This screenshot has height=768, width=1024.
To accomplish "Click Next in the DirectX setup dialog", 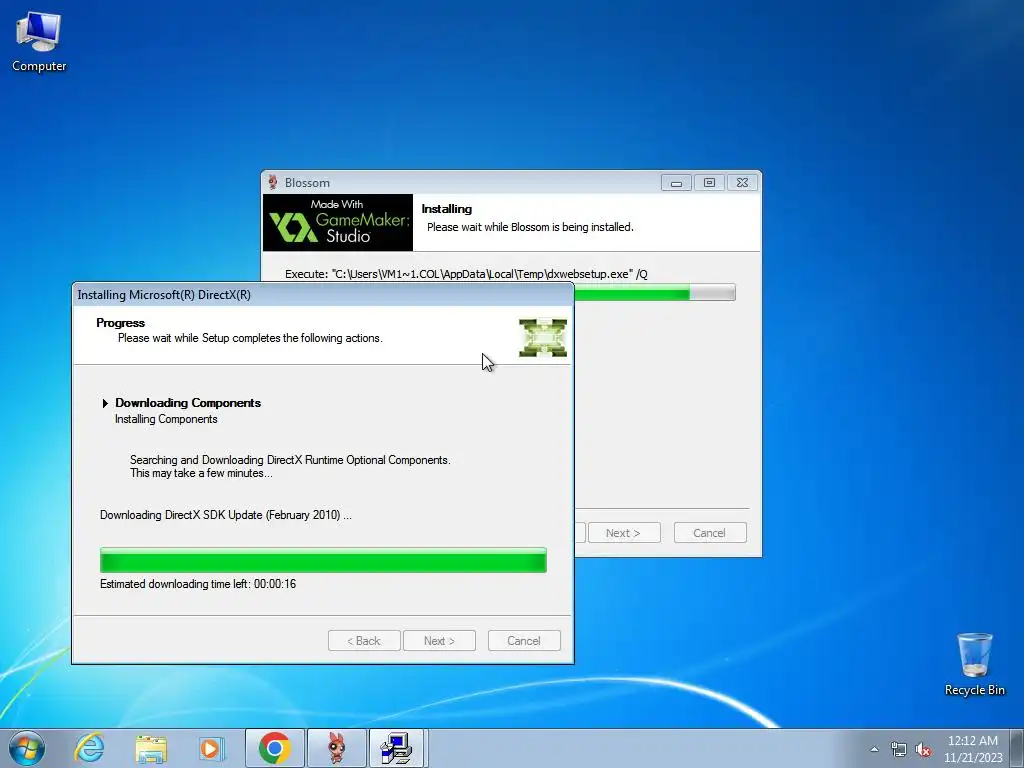I will pos(439,641).
